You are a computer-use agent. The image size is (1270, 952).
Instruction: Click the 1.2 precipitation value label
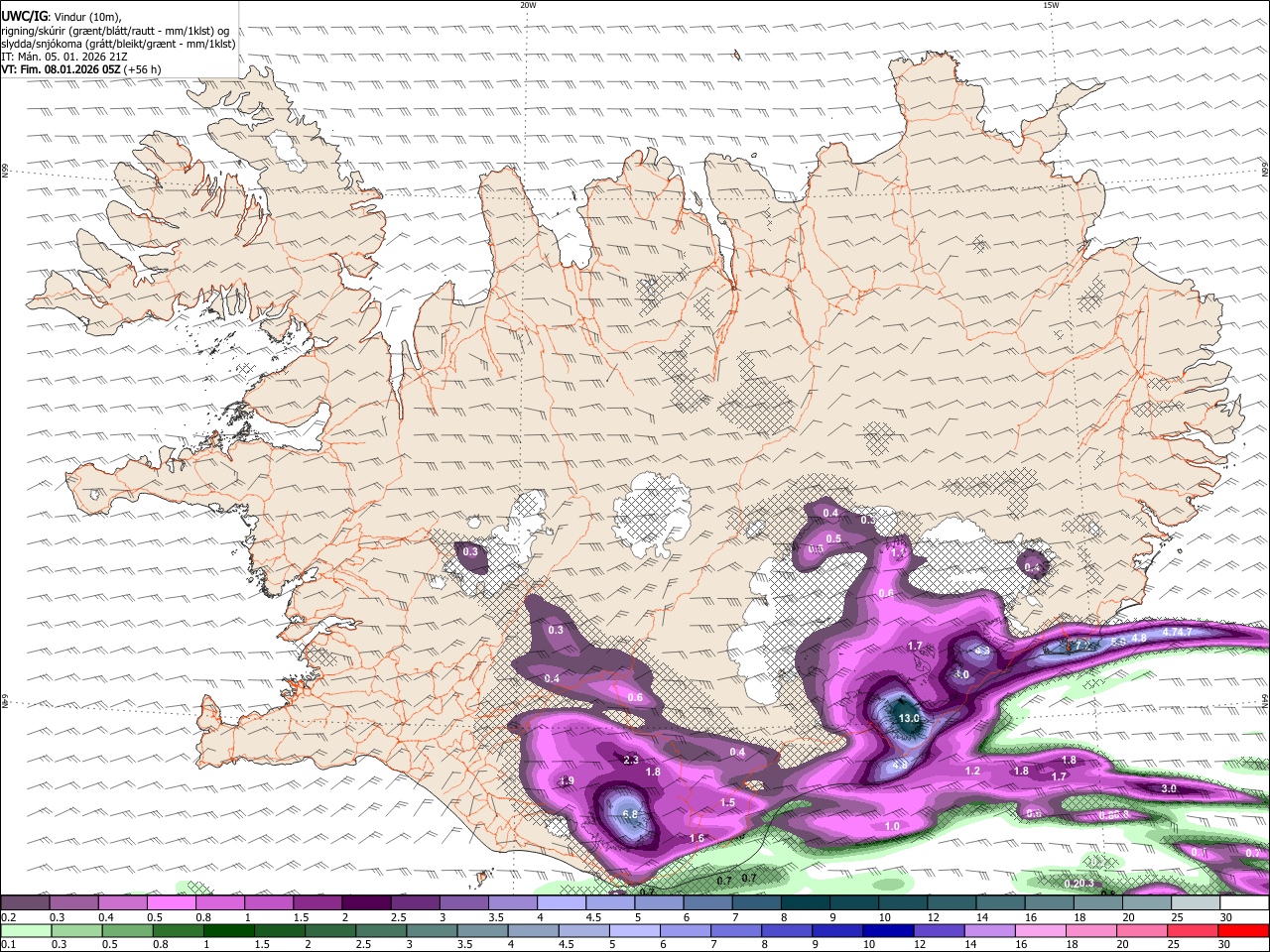coord(972,771)
